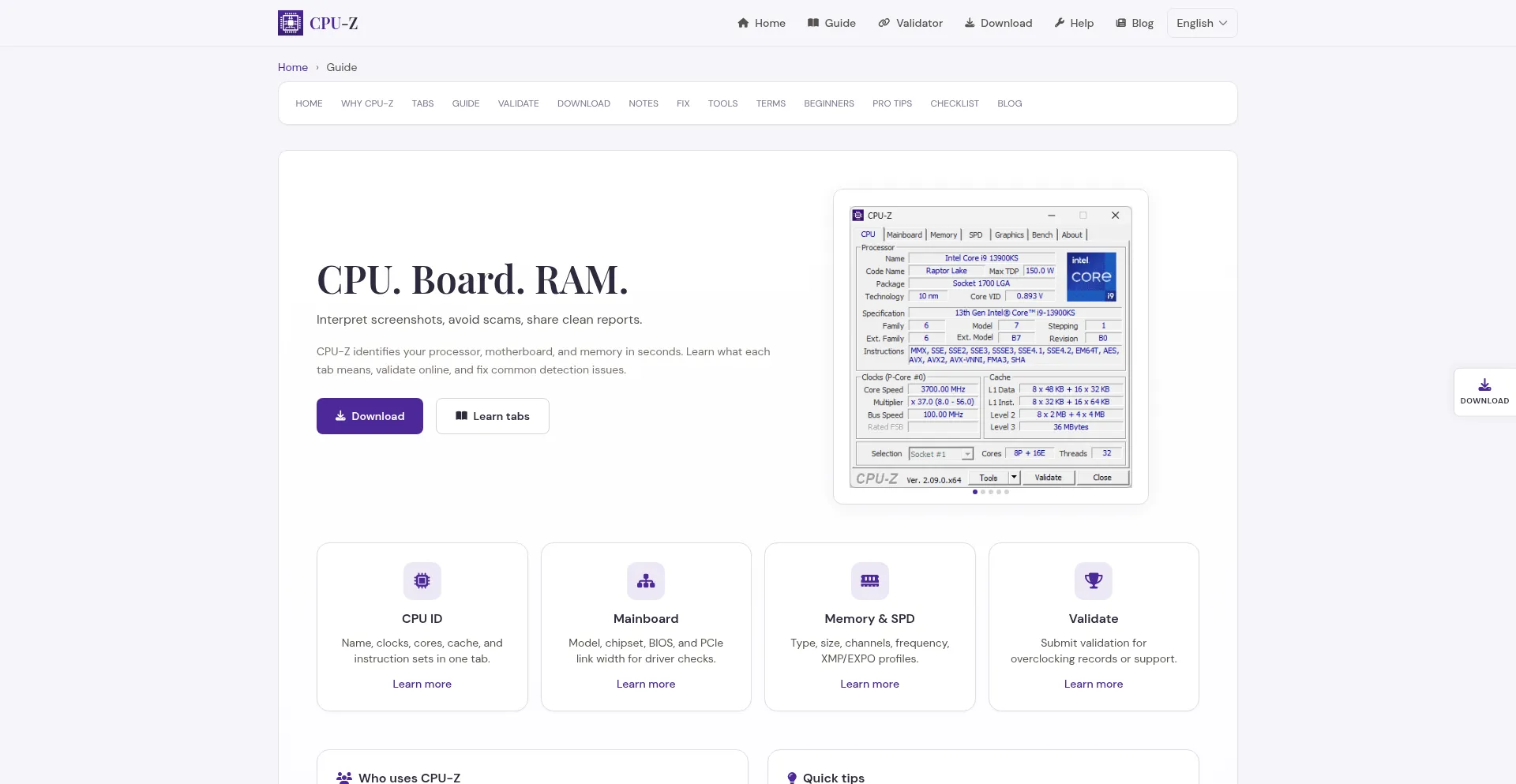Click Learn more under Validate
This screenshot has height=784, width=1516.
[1094, 684]
